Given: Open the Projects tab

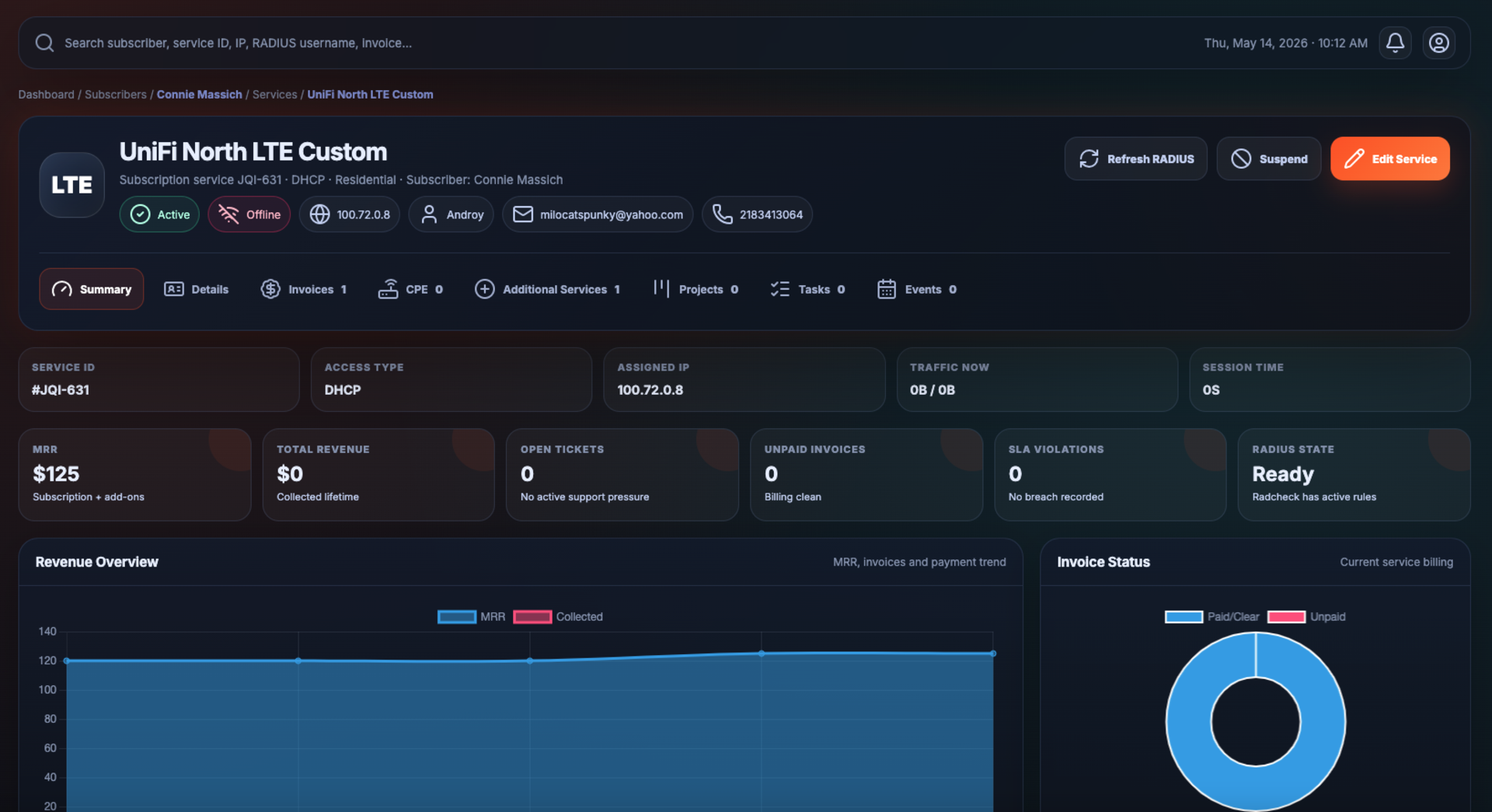Looking at the screenshot, I should tap(695, 289).
